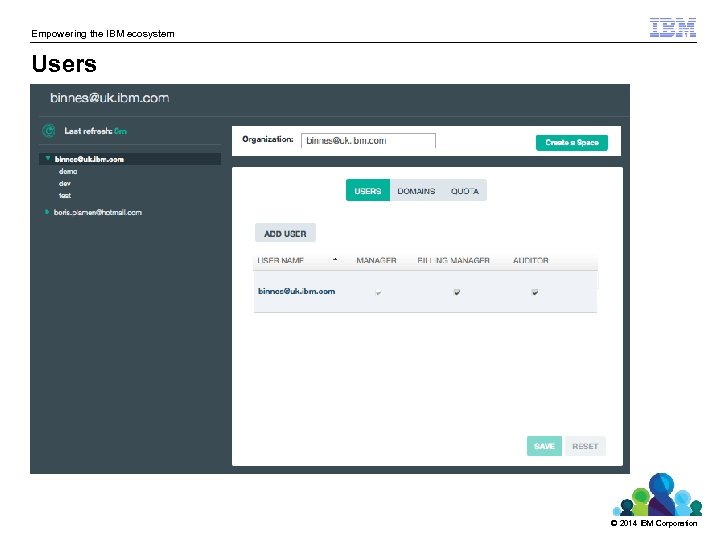Click the MANAGER column header
Viewport: 720px width, 540px height.
click(x=377, y=260)
